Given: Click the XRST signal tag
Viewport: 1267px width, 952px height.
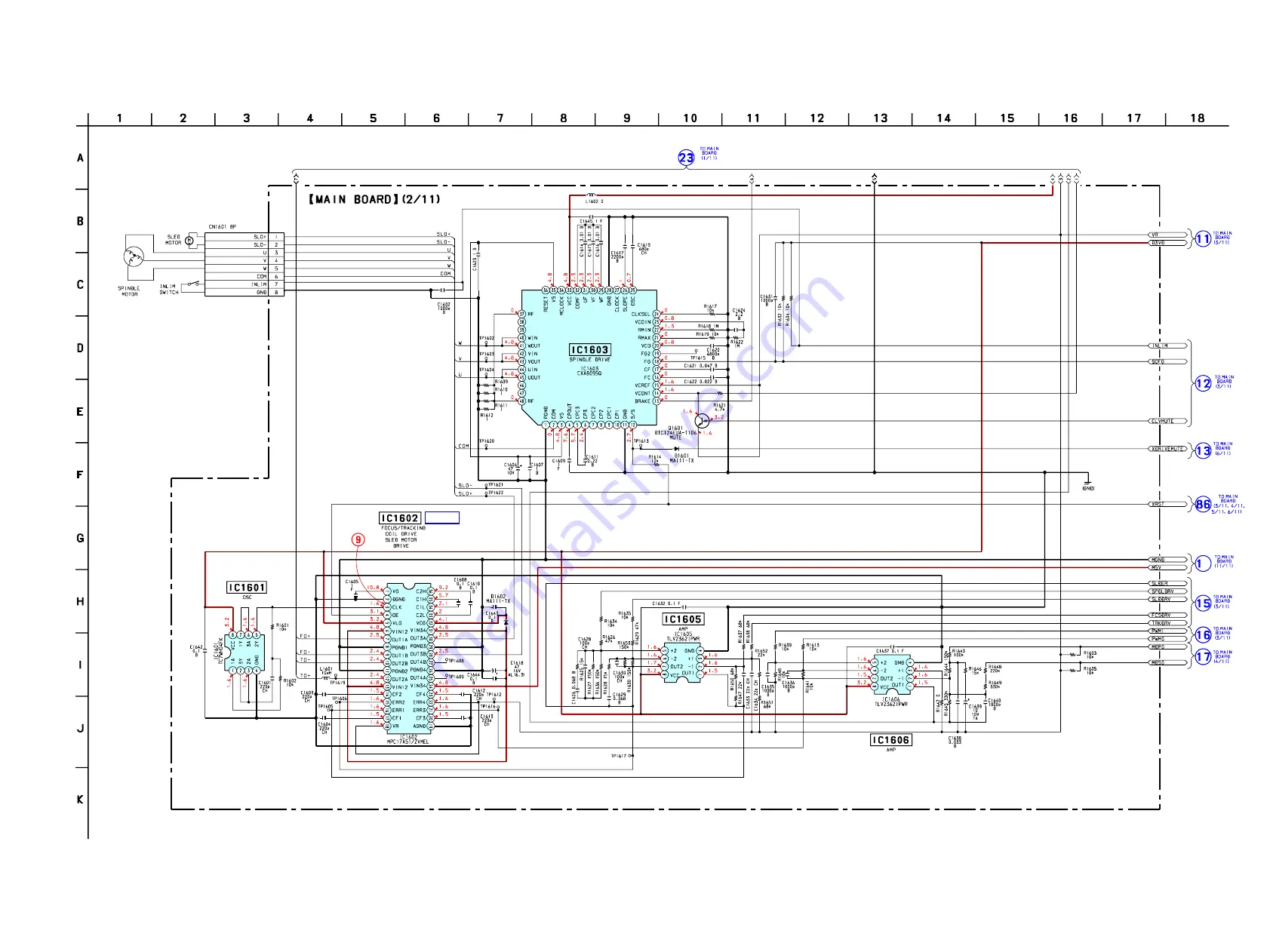Looking at the screenshot, I should 1167,504.
